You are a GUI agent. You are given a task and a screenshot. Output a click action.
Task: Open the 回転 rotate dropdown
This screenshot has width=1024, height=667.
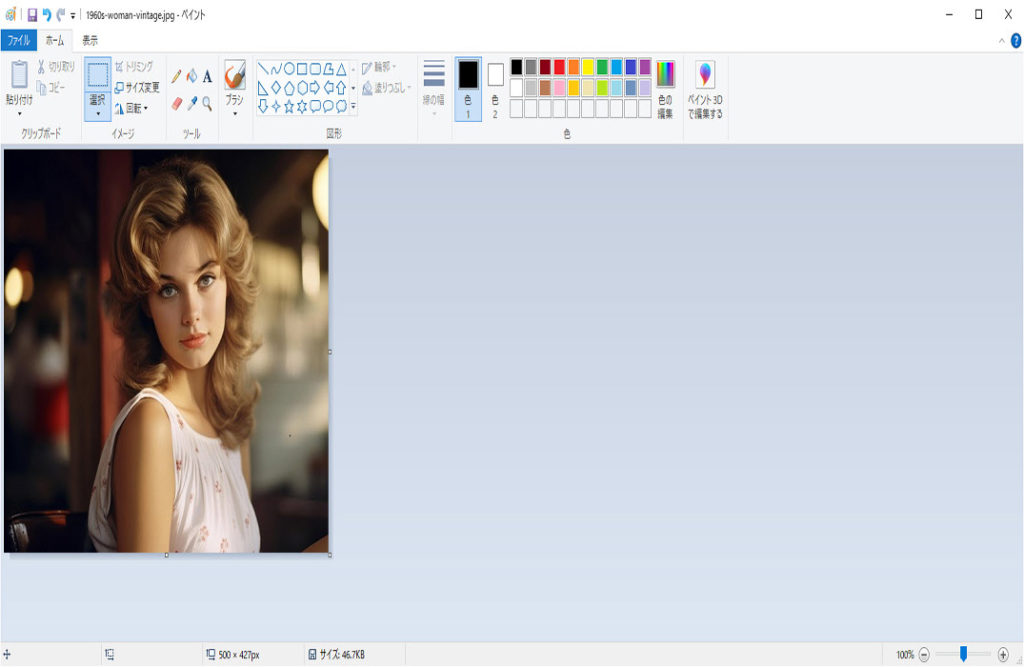tap(133, 108)
